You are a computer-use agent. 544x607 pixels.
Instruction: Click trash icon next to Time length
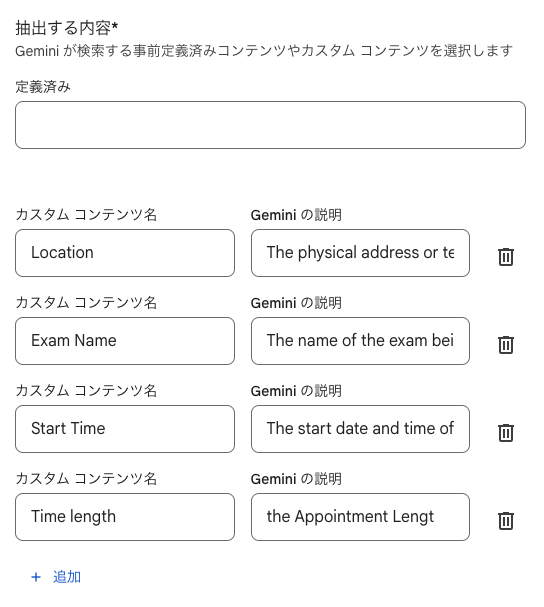[x=505, y=520]
